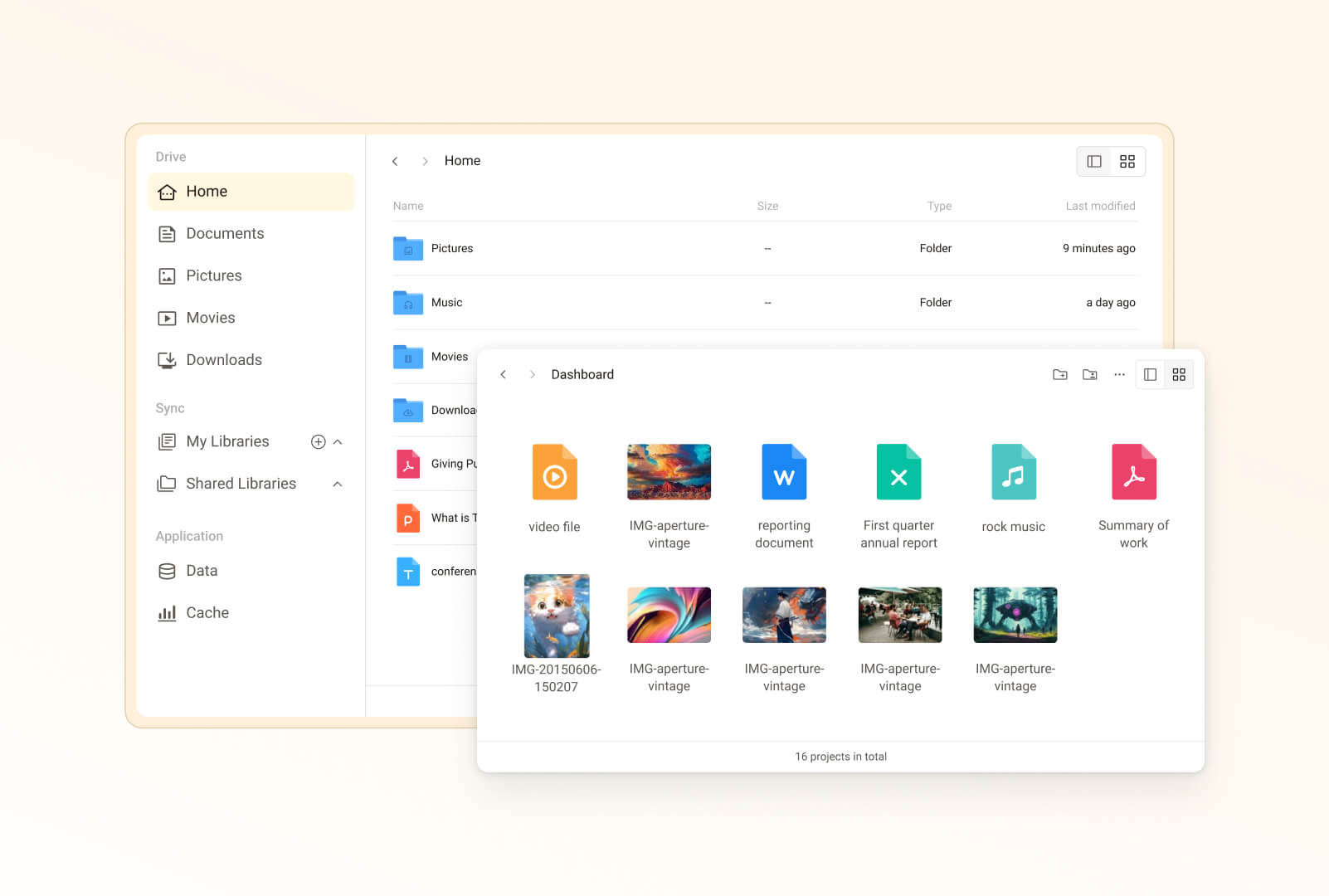Sort files by the Name column
Viewport: 1329px width, 896px height.
tap(407, 206)
